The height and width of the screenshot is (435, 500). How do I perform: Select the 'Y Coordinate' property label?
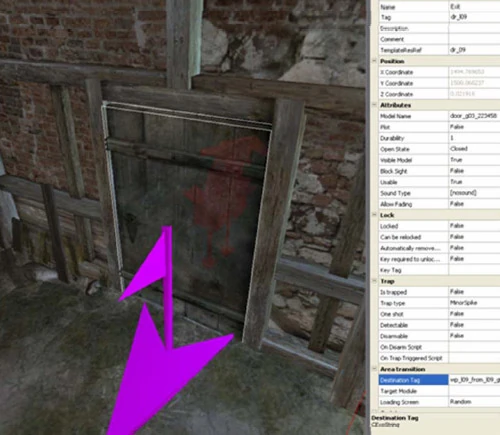(396, 83)
